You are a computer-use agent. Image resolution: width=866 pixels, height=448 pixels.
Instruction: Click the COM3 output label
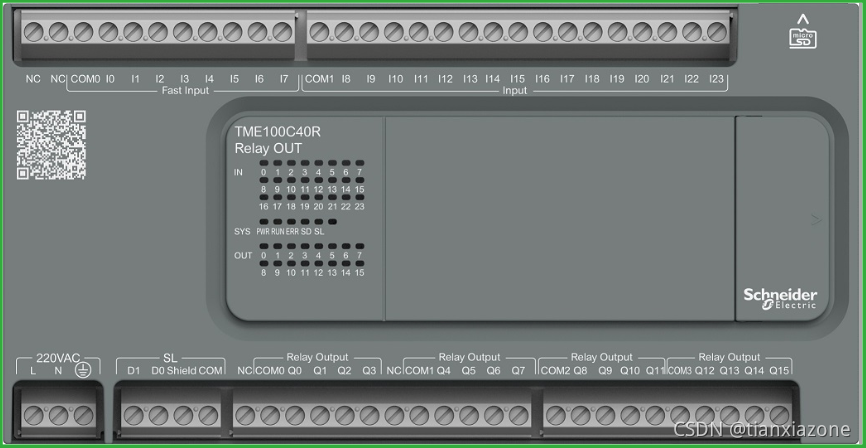[680, 371]
